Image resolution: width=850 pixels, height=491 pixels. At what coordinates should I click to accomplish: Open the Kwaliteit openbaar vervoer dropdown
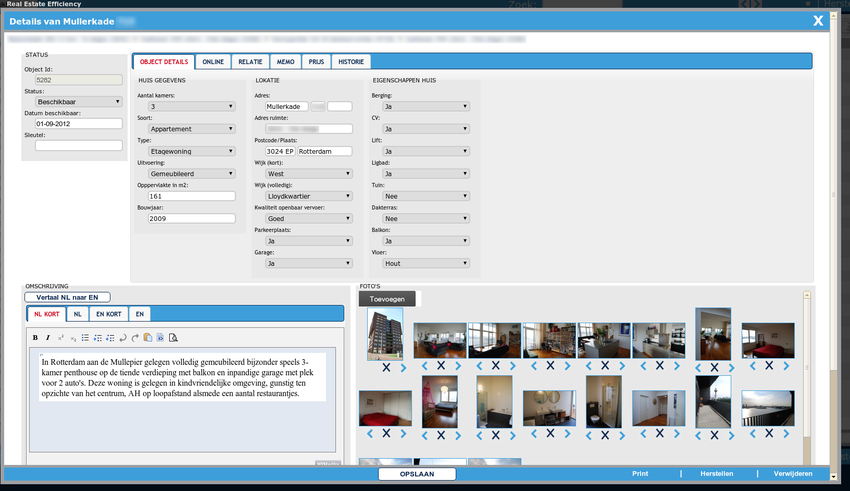click(308, 218)
